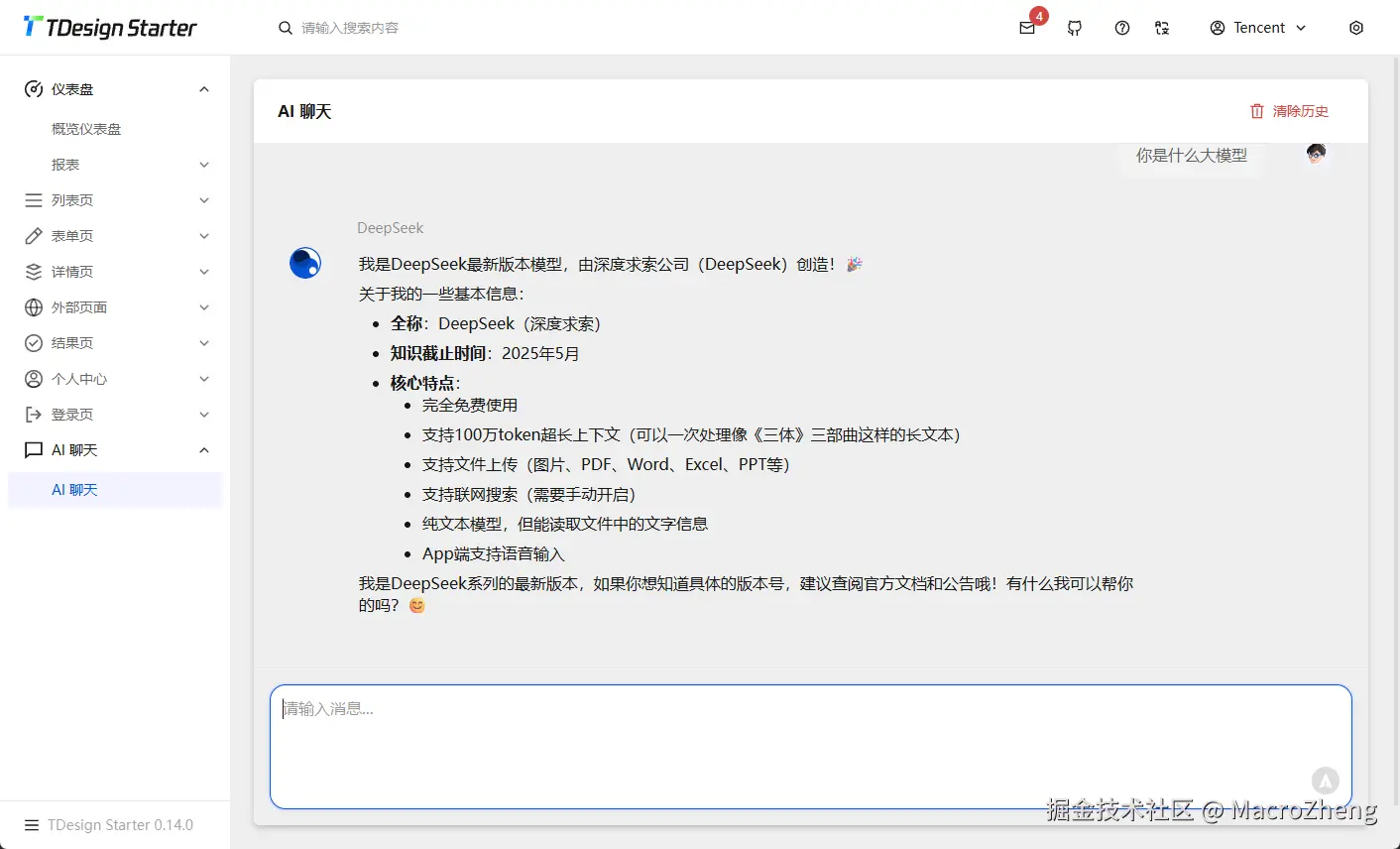Click the AI 聊天 chat bubble icon
Screen dimensions: 1400x849
(34, 450)
